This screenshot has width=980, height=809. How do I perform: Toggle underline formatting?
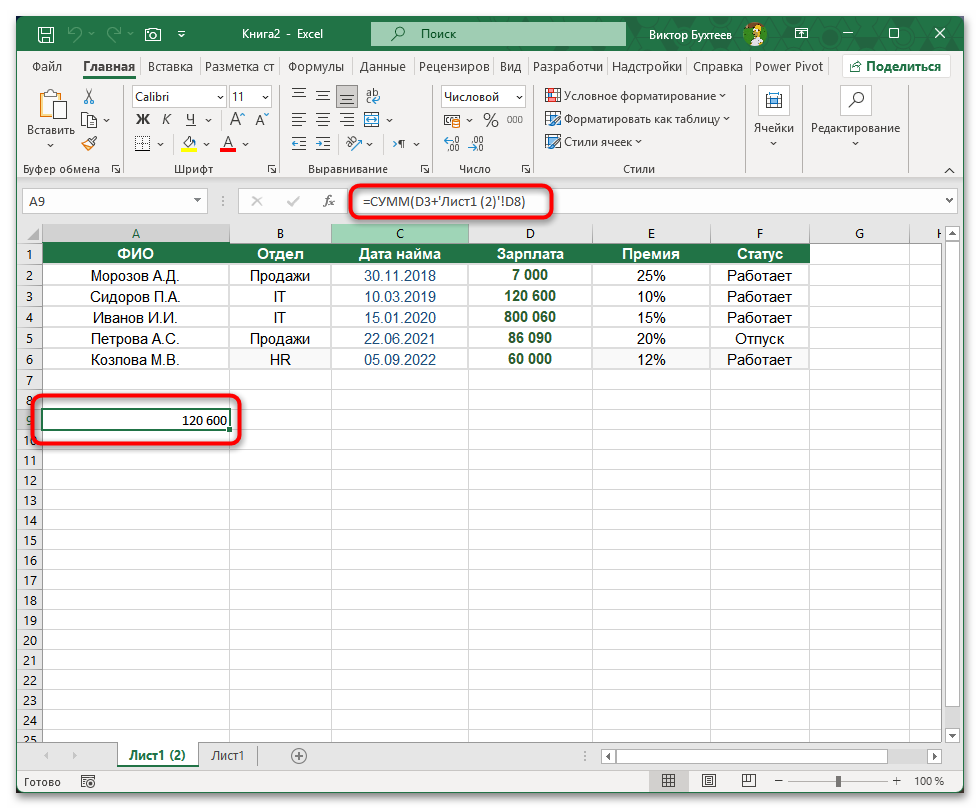pos(190,118)
